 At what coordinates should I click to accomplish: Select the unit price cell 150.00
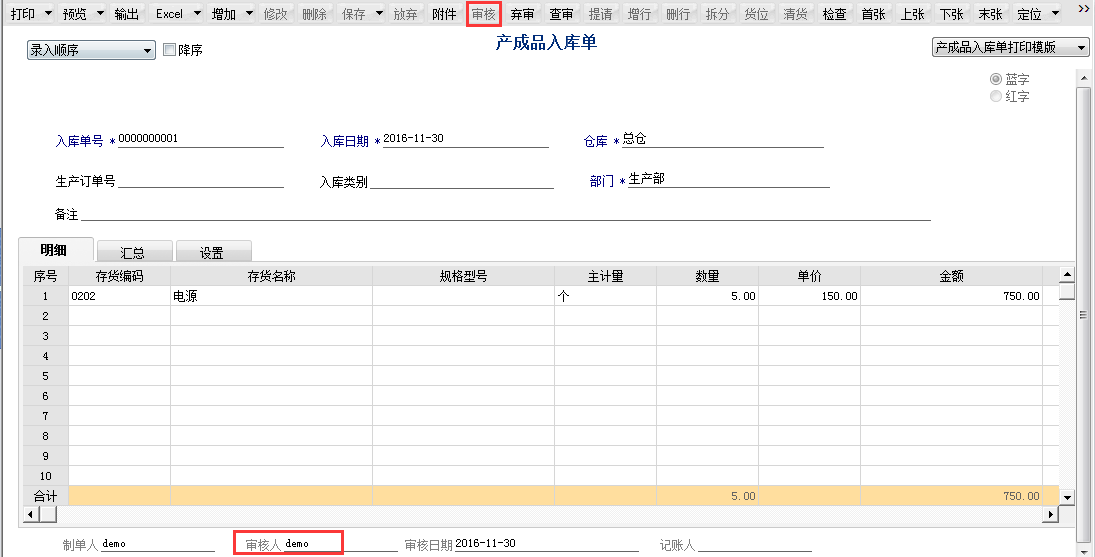[809, 296]
